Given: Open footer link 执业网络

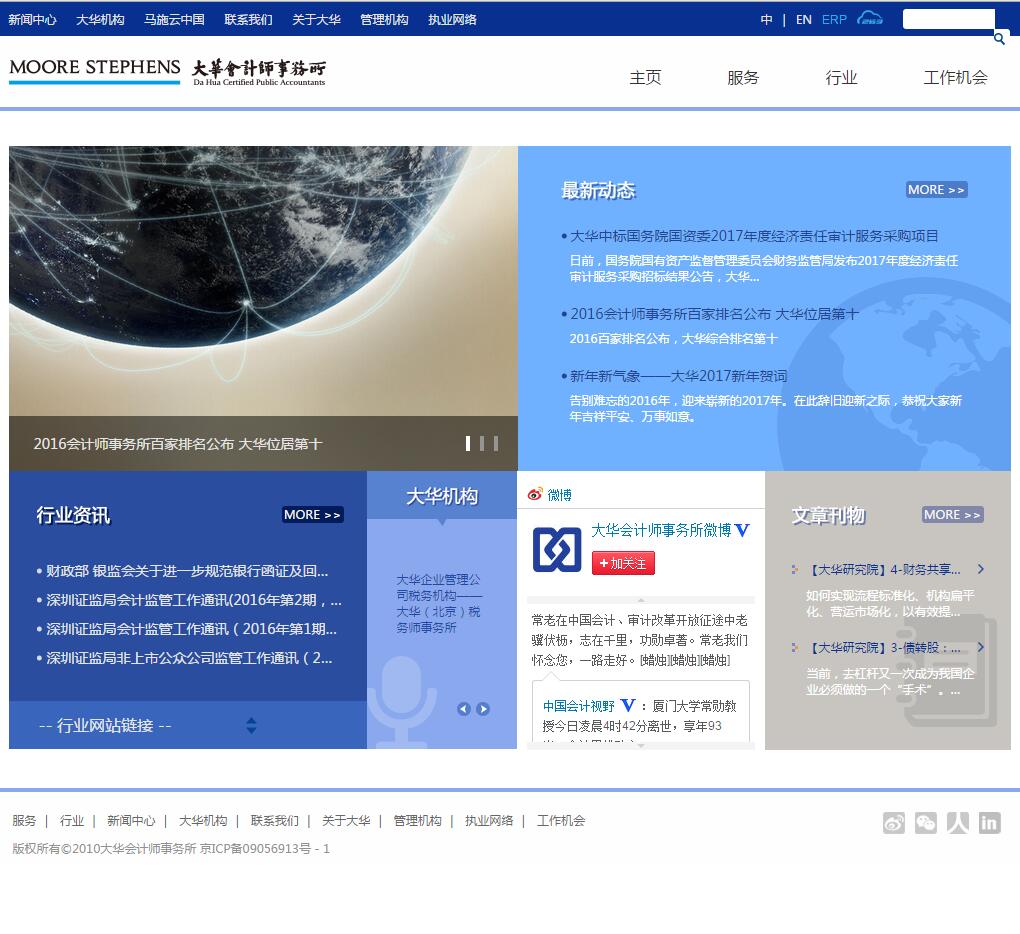Looking at the screenshot, I should pyautogui.click(x=489, y=821).
